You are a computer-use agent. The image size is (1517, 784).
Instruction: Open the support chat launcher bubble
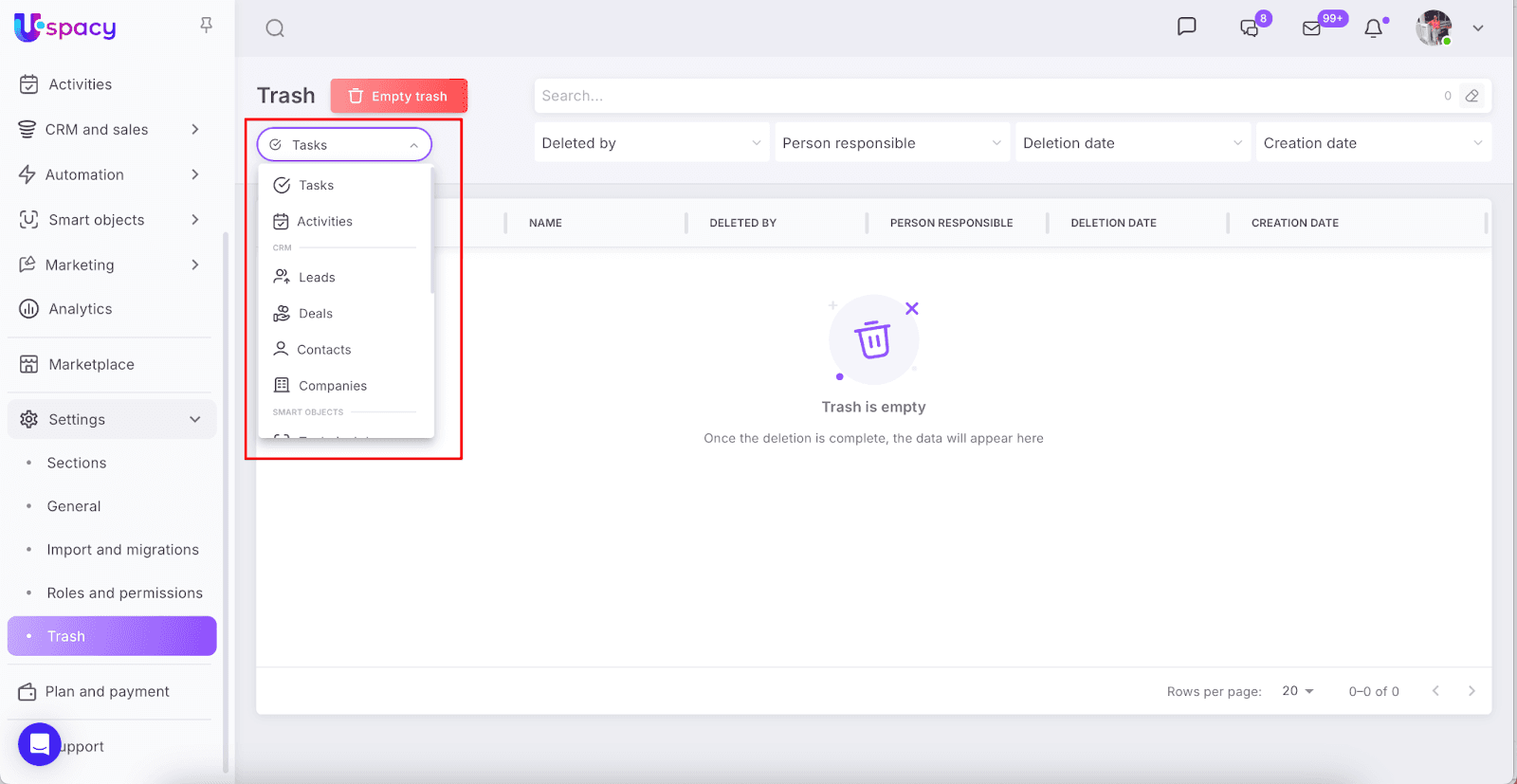40,744
